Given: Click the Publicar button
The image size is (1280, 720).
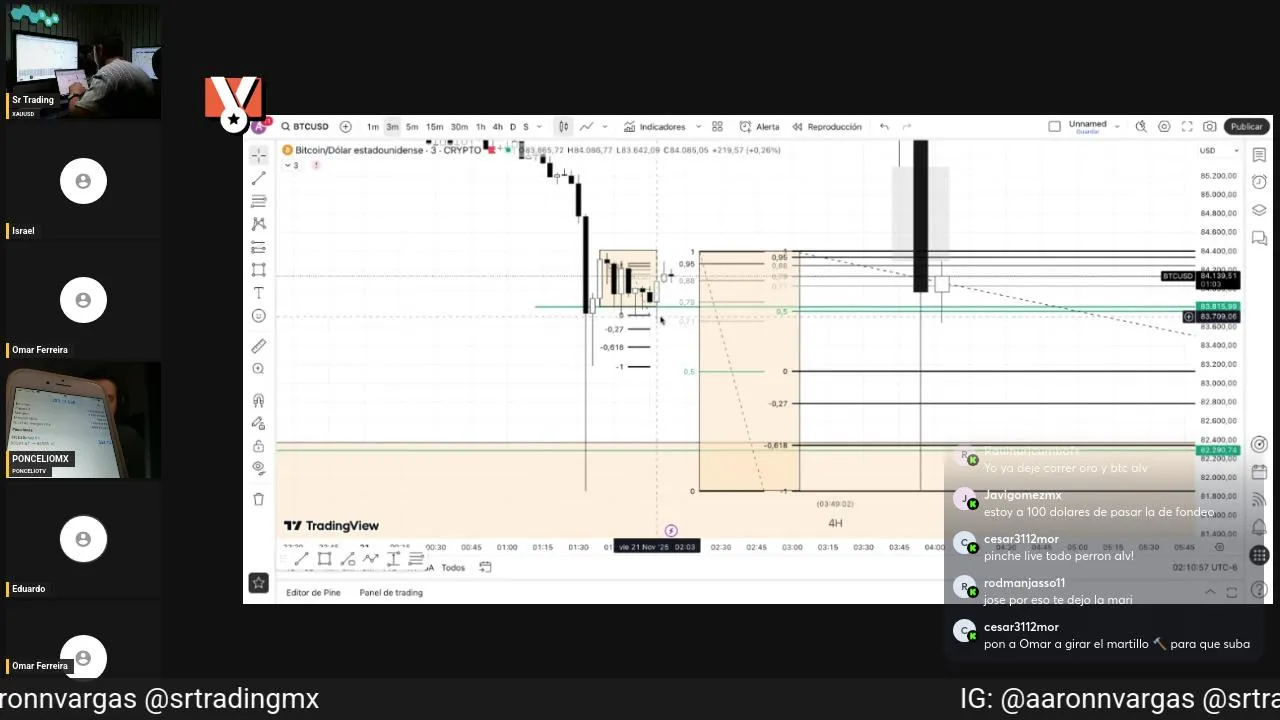Looking at the screenshot, I should pyautogui.click(x=1246, y=127).
